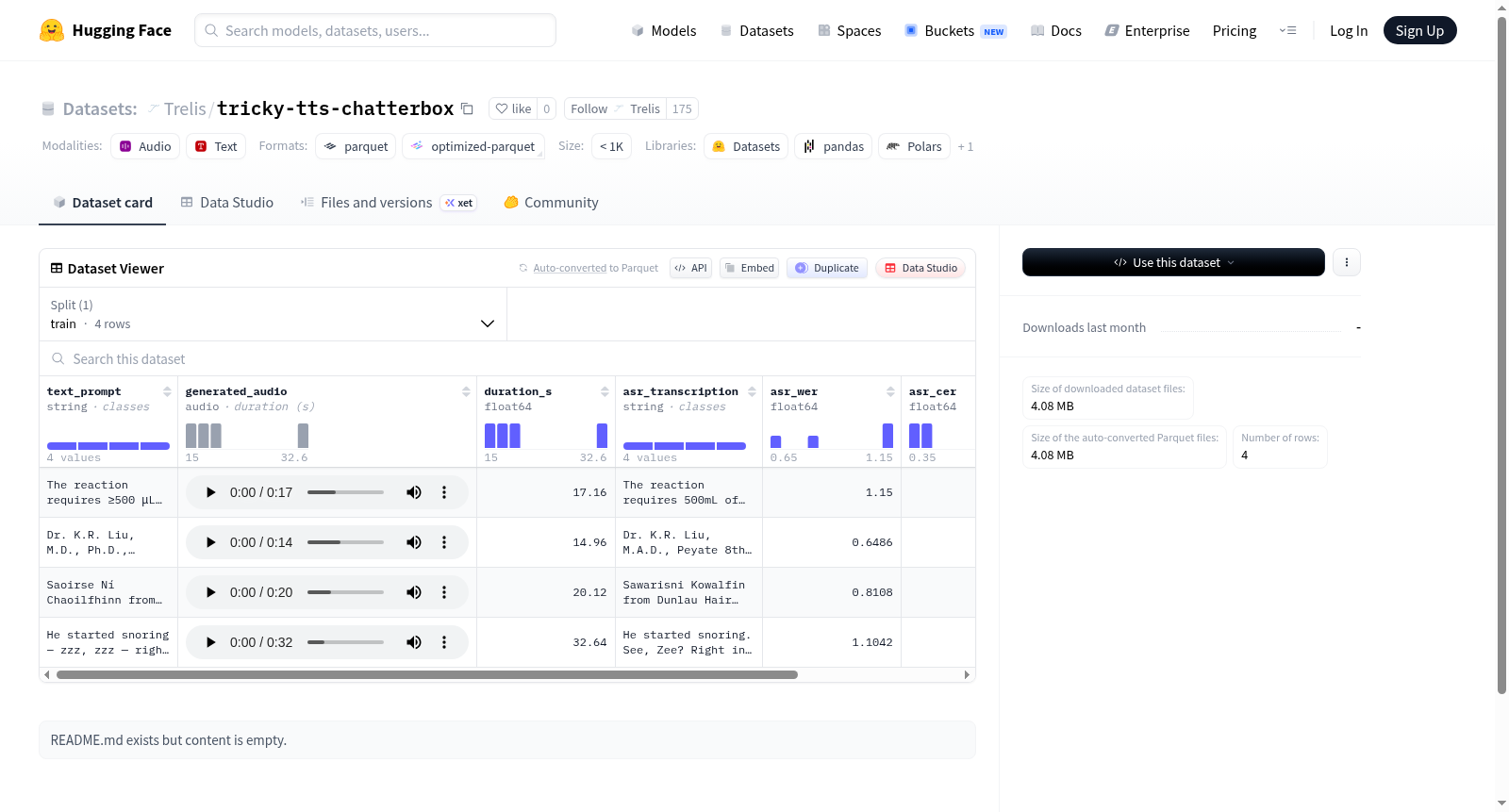This screenshot has height=812, width=1509.
Task: Mute the 0:20 audio clip
Action: click(414, 592)
